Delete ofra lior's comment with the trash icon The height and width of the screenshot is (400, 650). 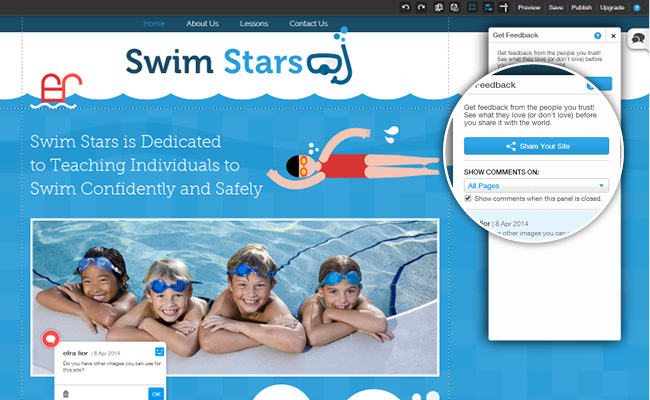click(65, 394)
